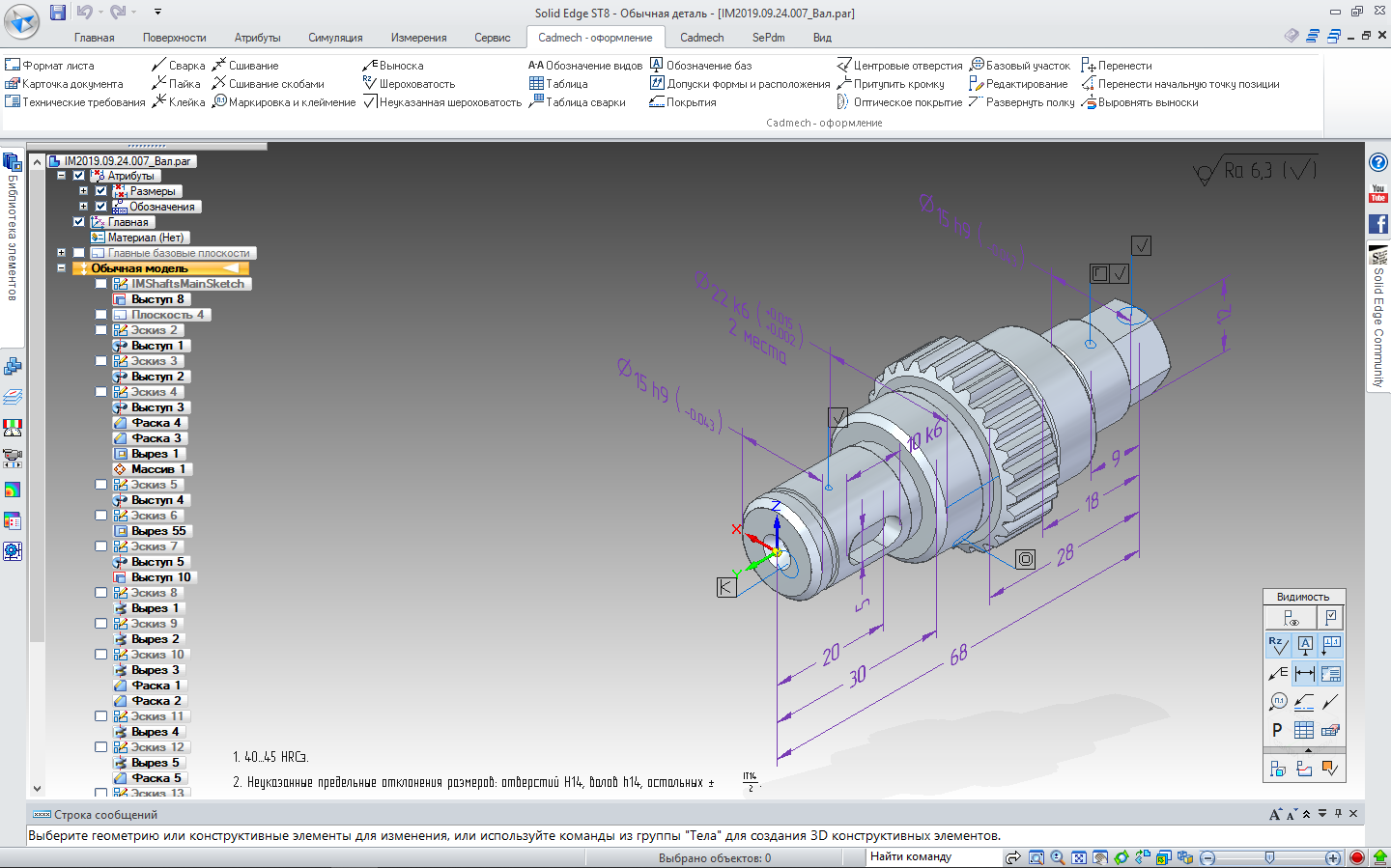
Task: Click the Save icon in title bar
Action: [58, 13]
